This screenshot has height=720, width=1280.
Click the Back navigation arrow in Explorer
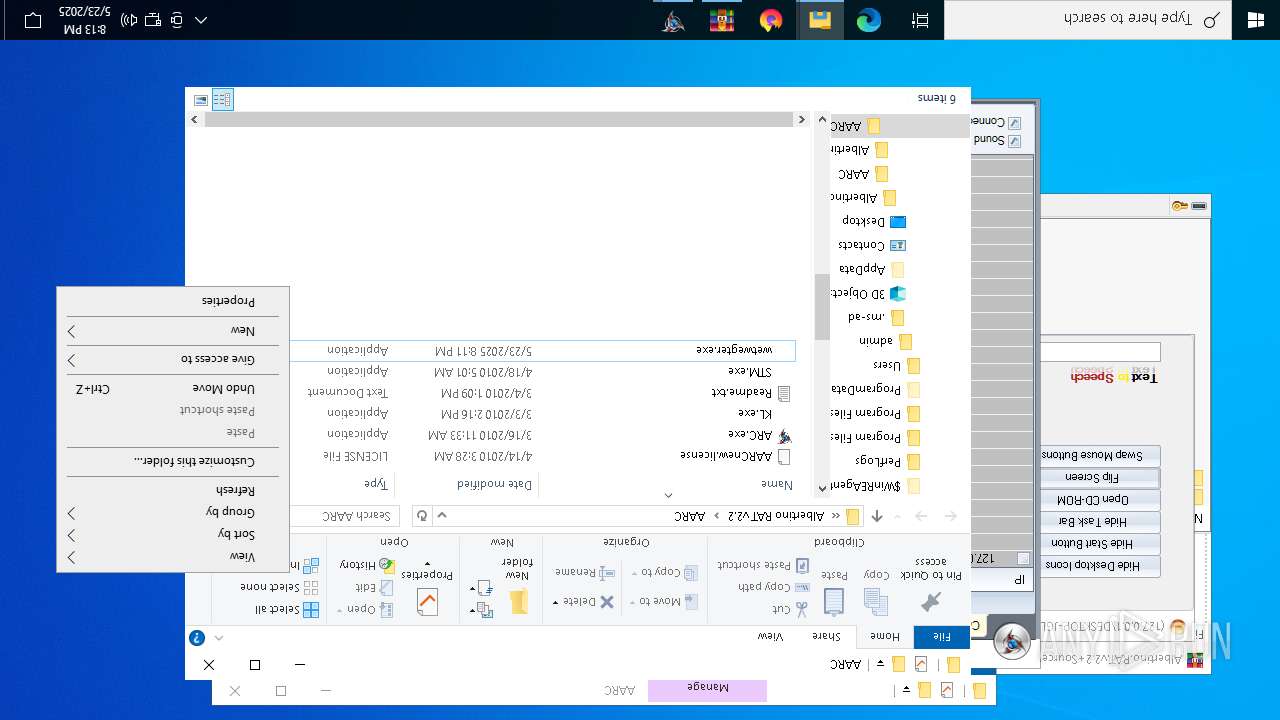coord(950,516)
